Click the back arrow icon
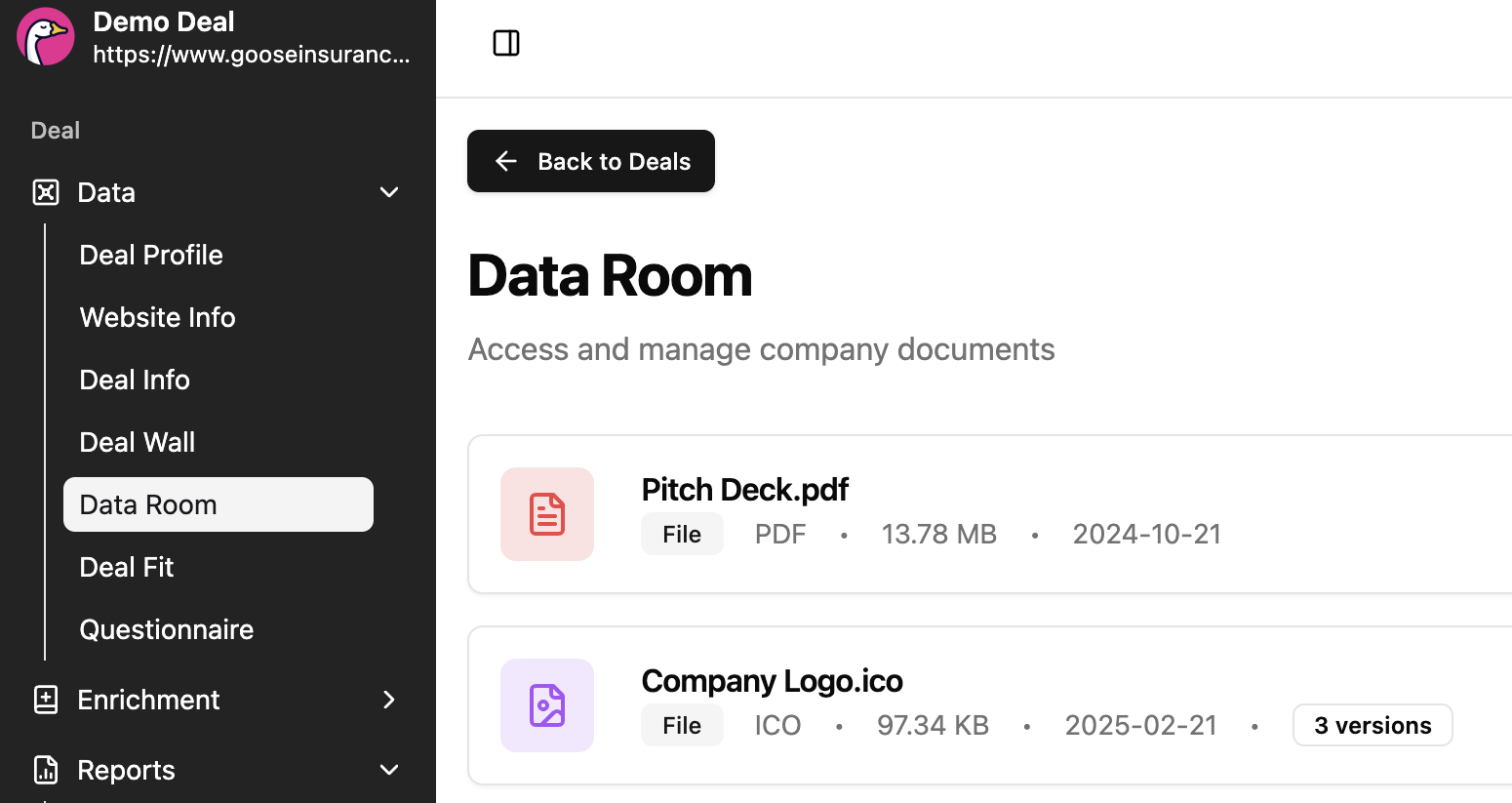Viewport: 1512px width, 803px height. 505,161
